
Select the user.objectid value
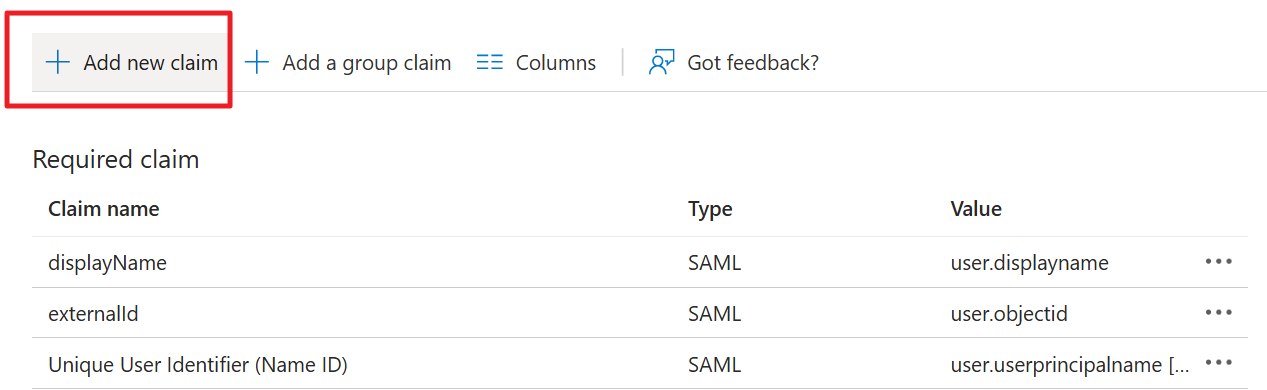(x=1009, y=313)
